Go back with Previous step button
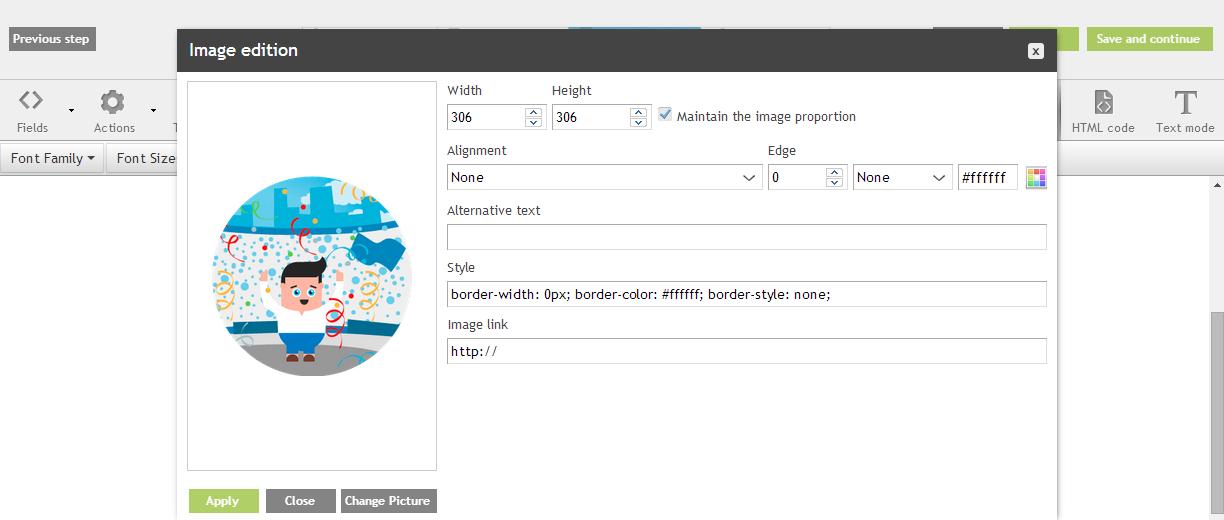This screenshot has height=520, width=1224. (51, 39)
